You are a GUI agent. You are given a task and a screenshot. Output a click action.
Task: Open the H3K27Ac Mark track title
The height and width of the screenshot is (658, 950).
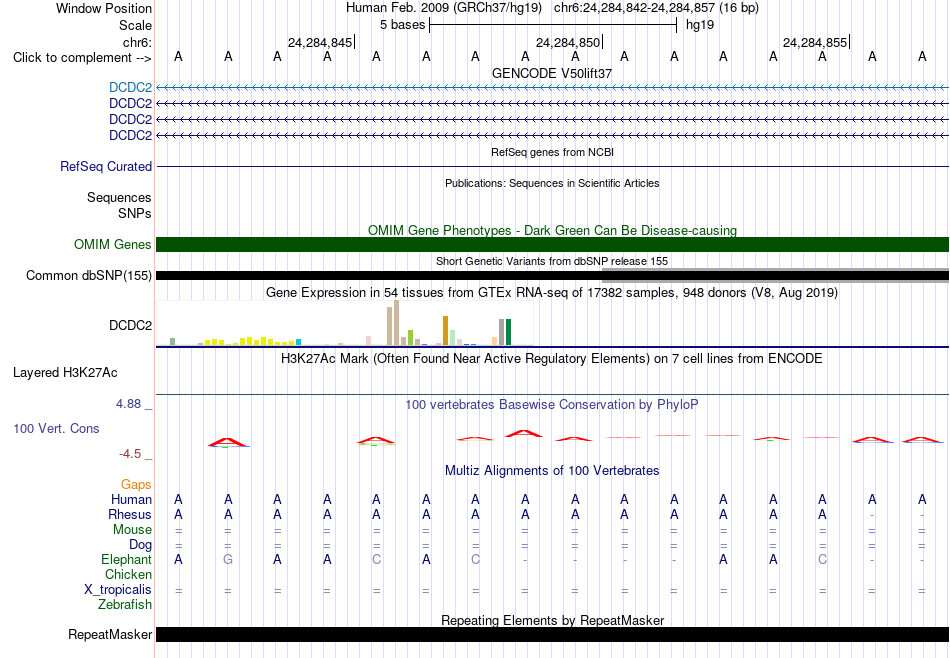point(552,359)
